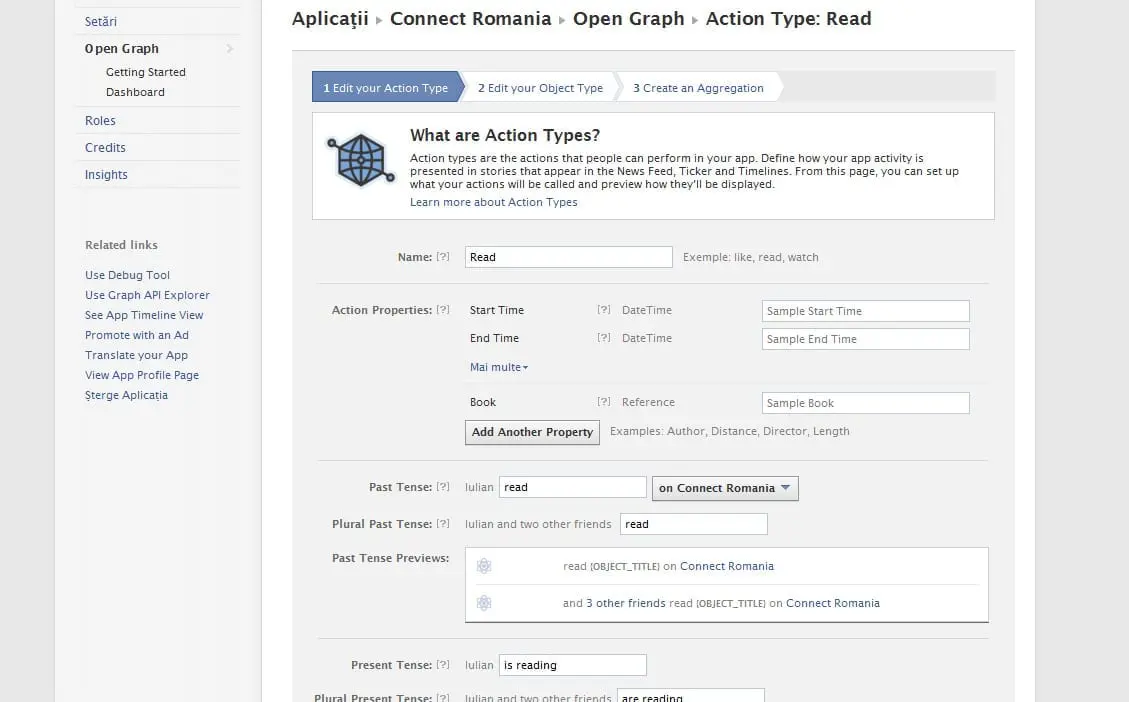Click the help icon beside Action Properties
The width and height of the screenshot is (1129, 702).
443,310
